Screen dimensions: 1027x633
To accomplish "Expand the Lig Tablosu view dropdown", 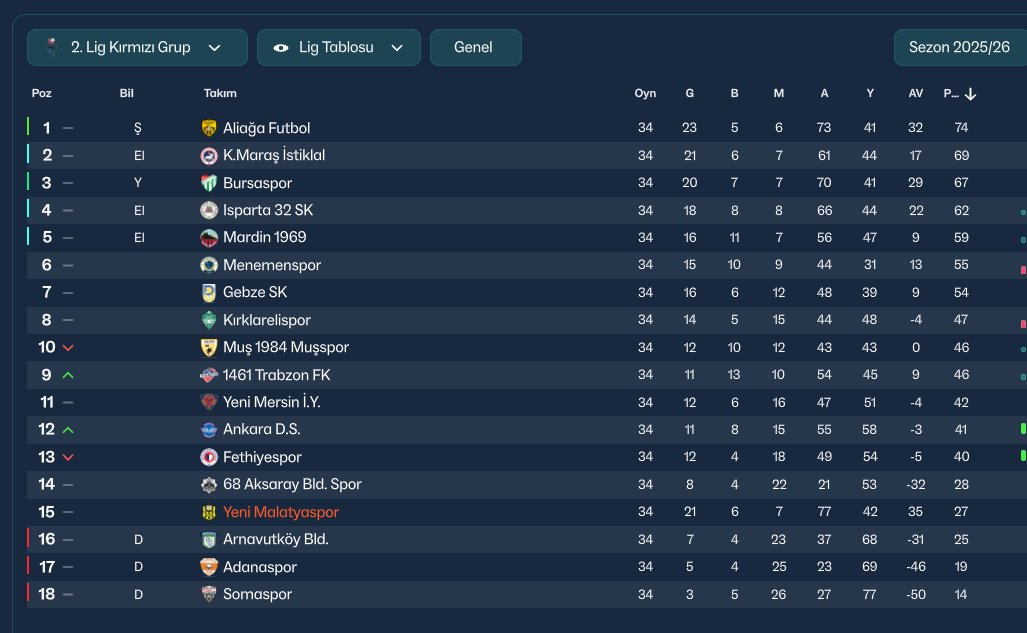I will point(338,47).
